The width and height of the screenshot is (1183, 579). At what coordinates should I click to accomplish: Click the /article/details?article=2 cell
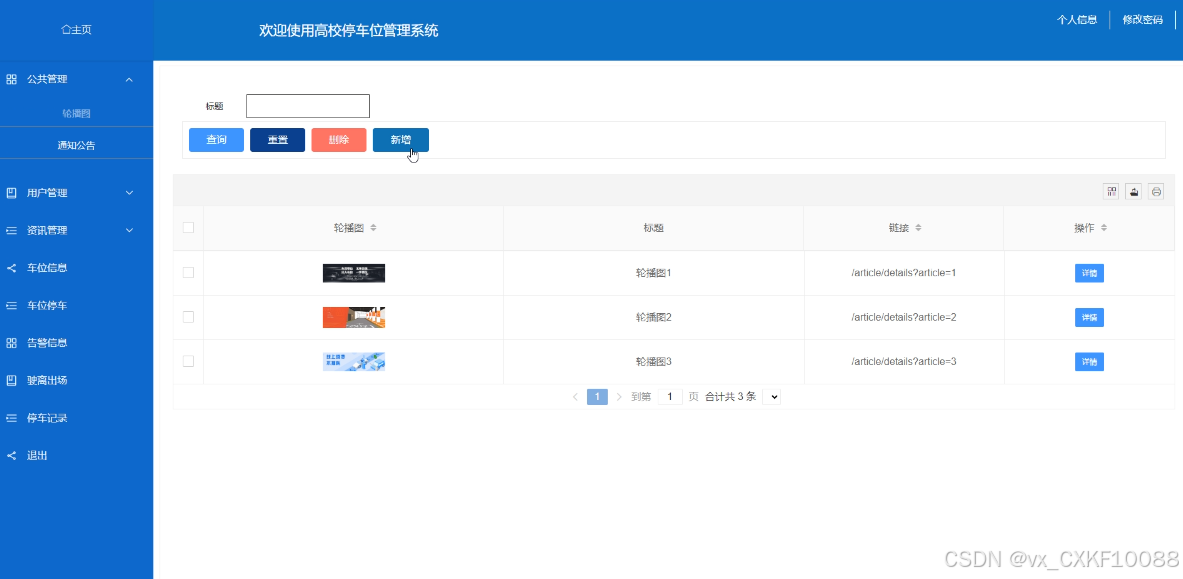(x=904, y=317)
